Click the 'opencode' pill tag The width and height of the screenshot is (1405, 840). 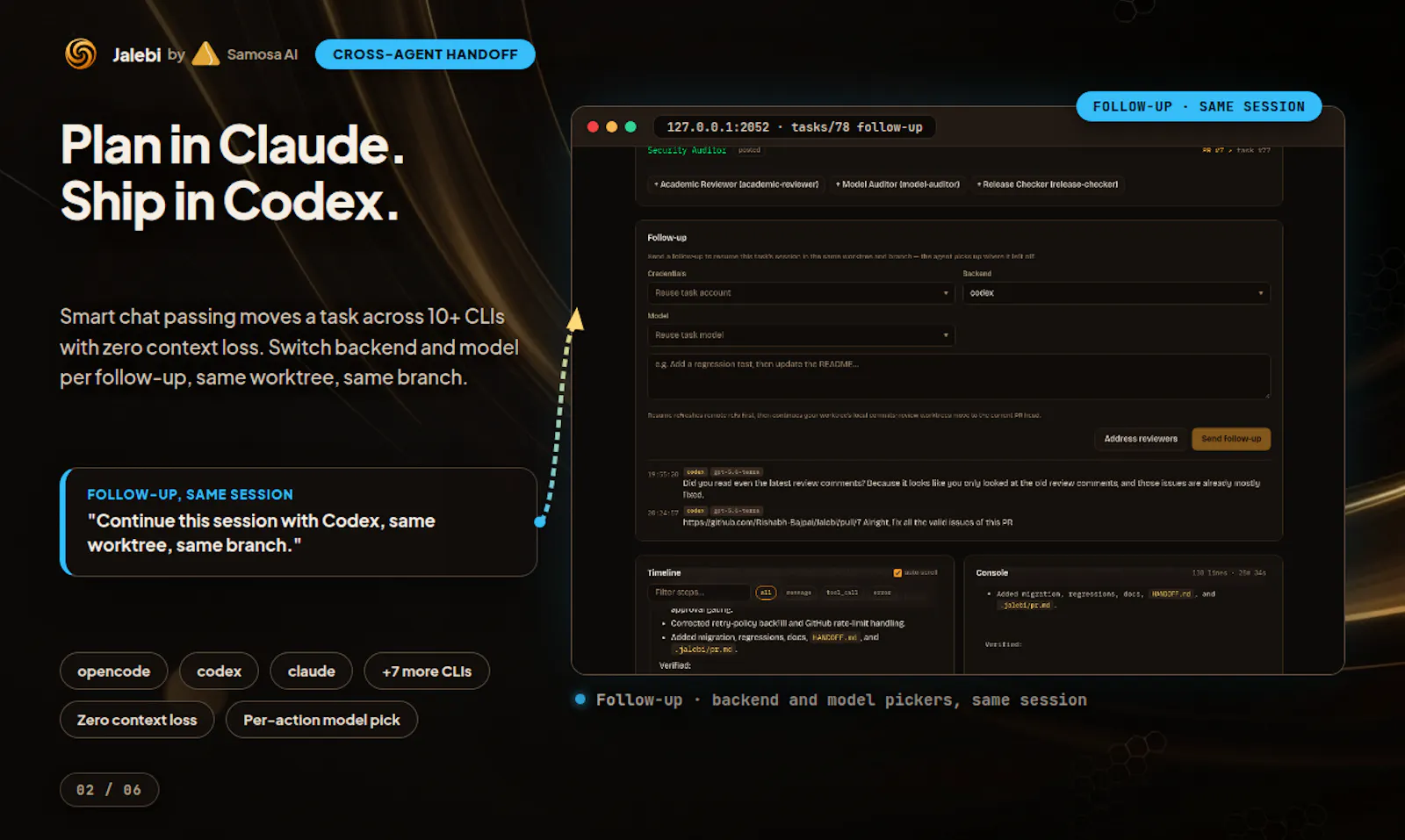tap(114, 671)
